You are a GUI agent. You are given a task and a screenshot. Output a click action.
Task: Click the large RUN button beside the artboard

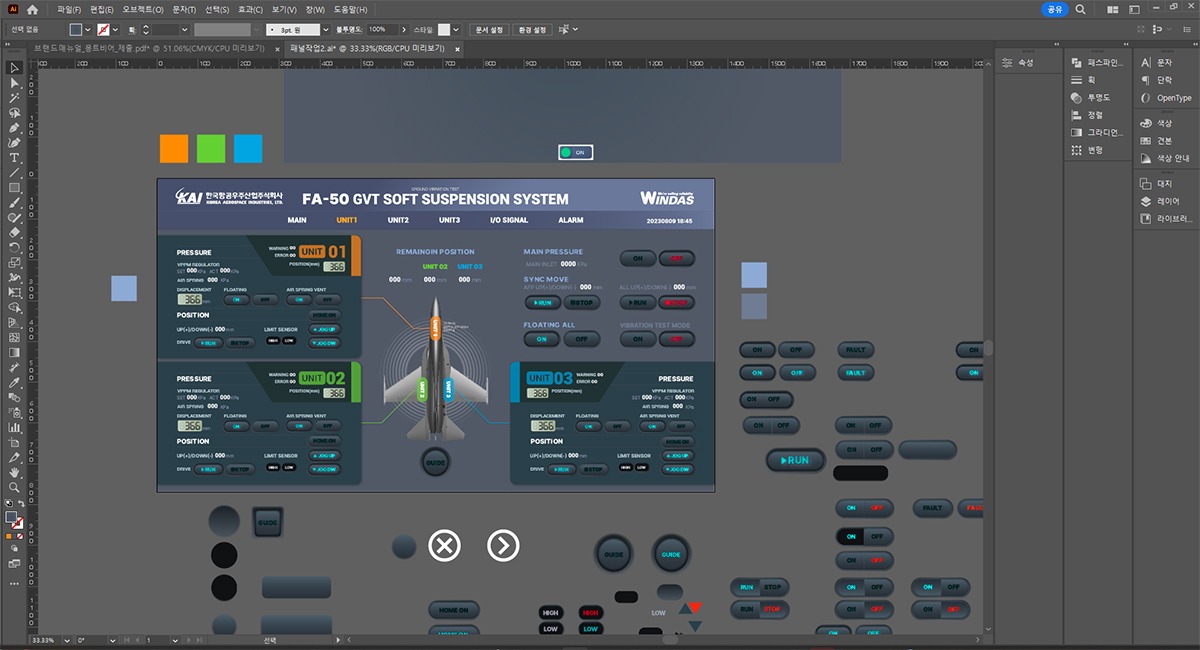click(796, 460)
